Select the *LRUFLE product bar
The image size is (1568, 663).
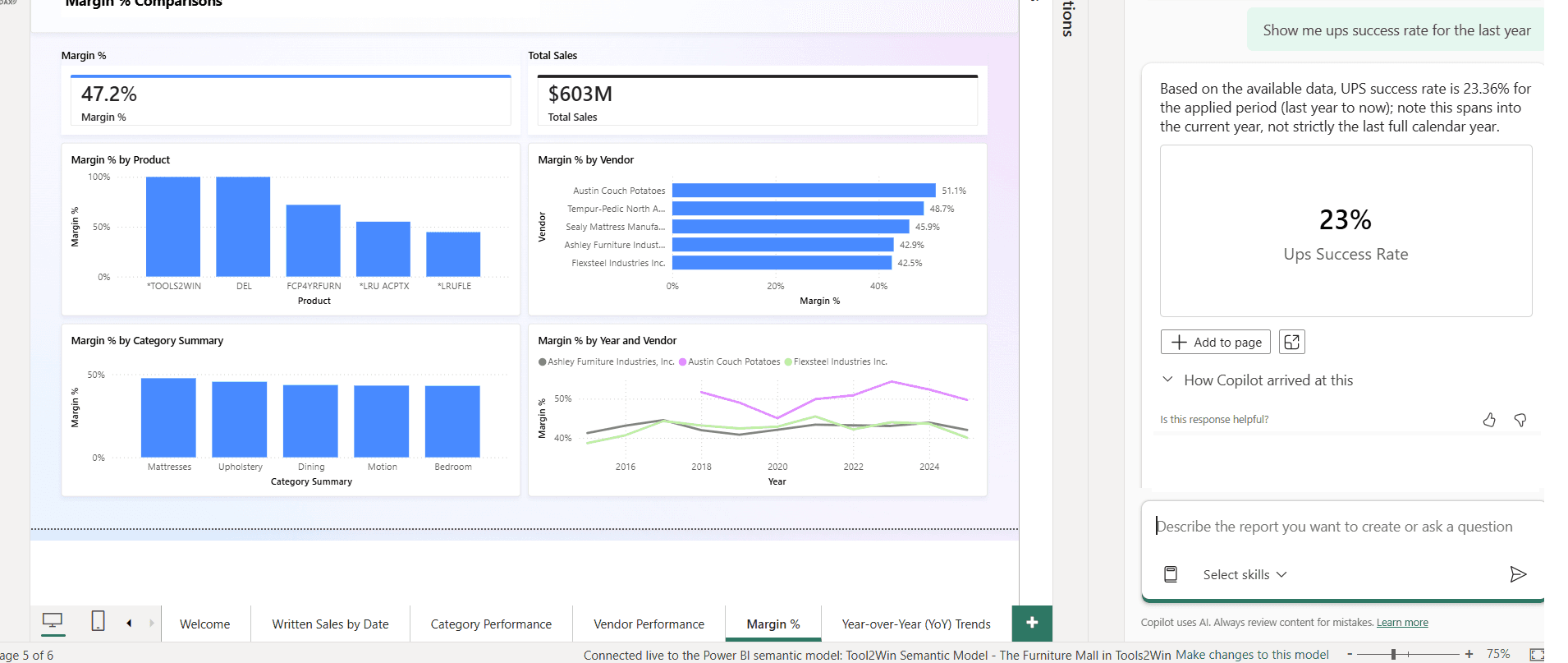(x=453, y=254)
